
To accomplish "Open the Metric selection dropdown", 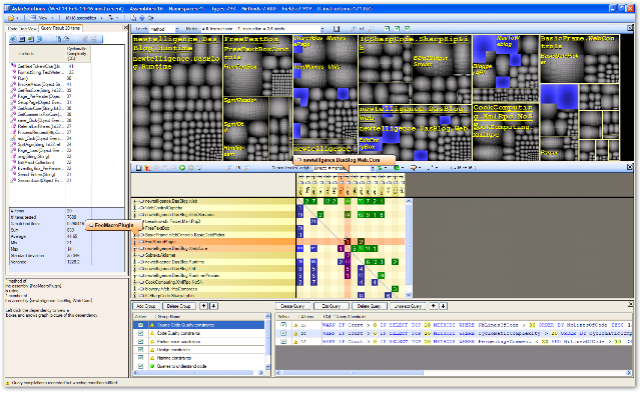I will coord(322,29).
